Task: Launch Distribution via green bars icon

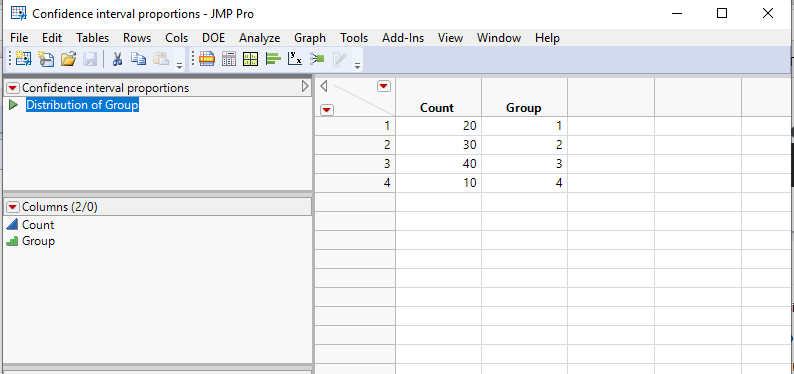Action: click(273, 59)
